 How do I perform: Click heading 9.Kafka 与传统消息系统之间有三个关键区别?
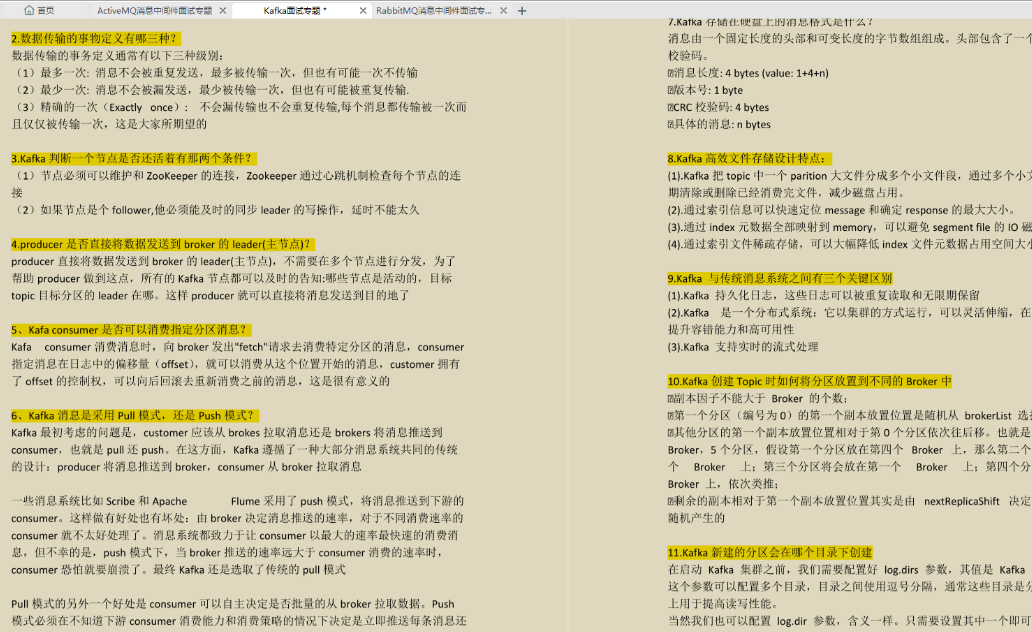(780, 278)
